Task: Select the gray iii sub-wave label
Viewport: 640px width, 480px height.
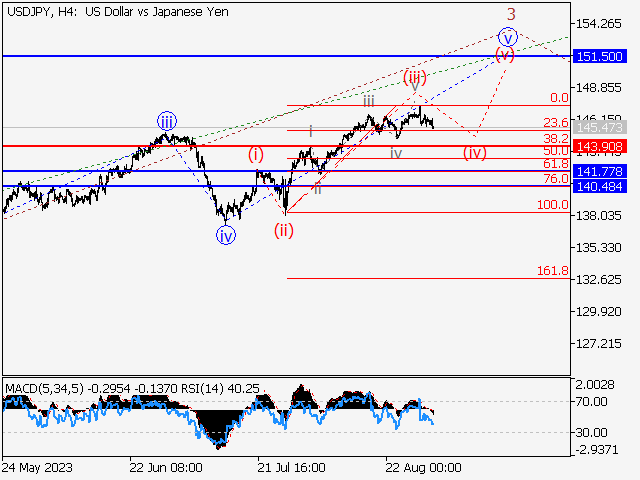Action: tap(369, 101)
